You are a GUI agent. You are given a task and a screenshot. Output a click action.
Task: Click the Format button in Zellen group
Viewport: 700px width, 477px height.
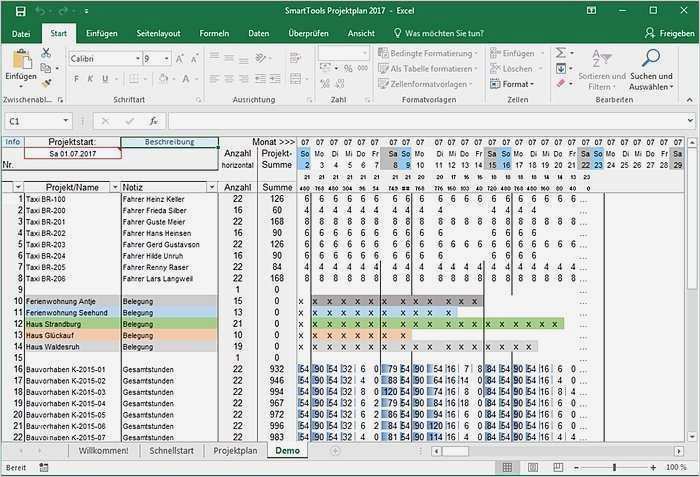(x=512, y=84)
